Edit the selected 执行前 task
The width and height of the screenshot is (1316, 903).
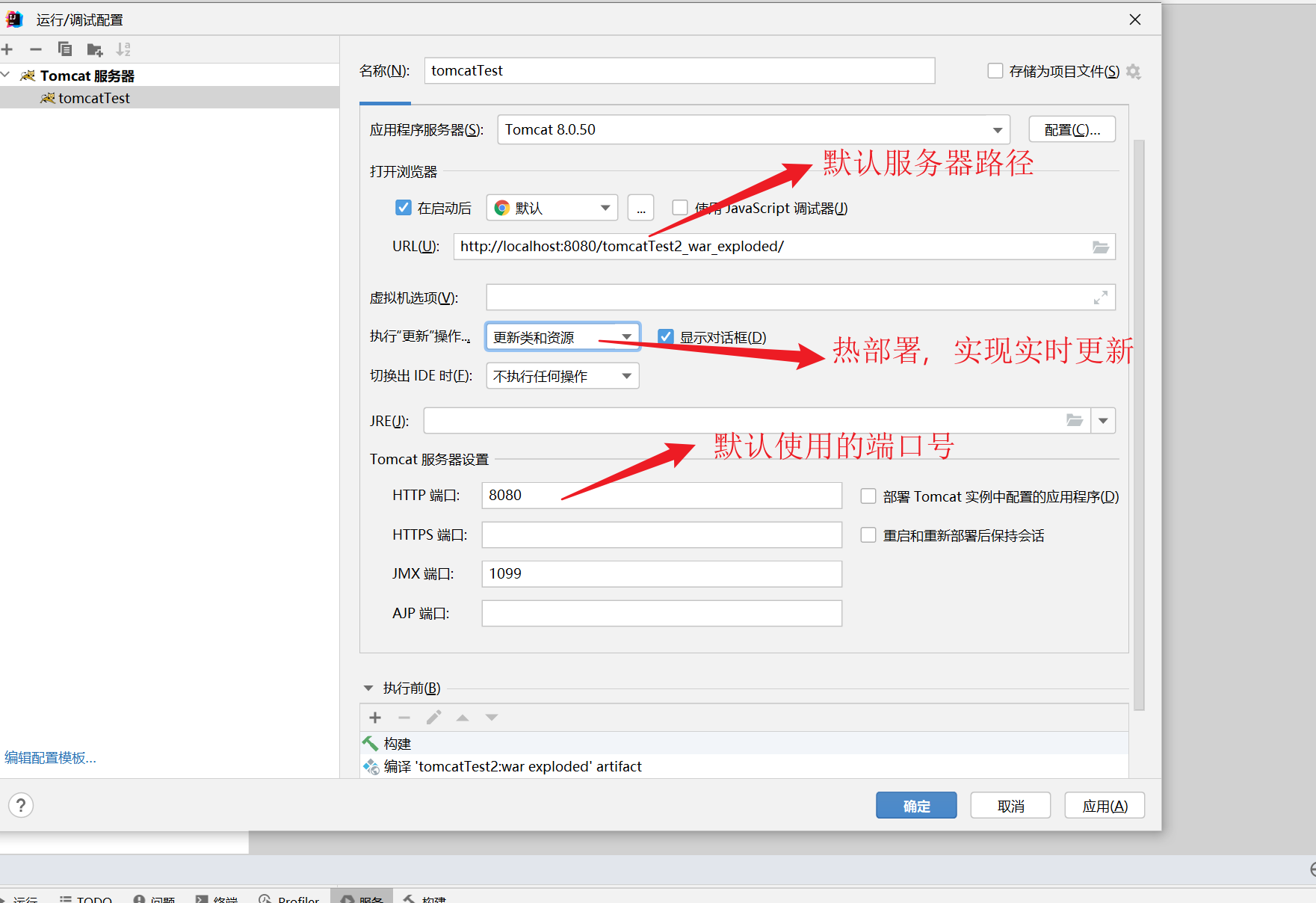433,718
